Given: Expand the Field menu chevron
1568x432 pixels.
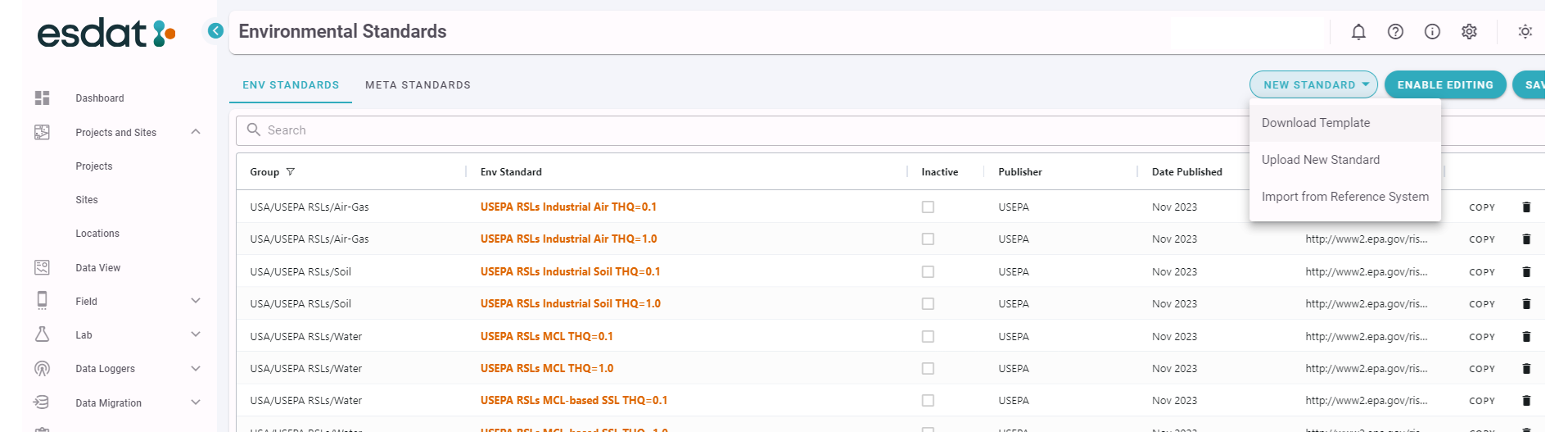Looking at the screenshot, I should pos(196,301).
